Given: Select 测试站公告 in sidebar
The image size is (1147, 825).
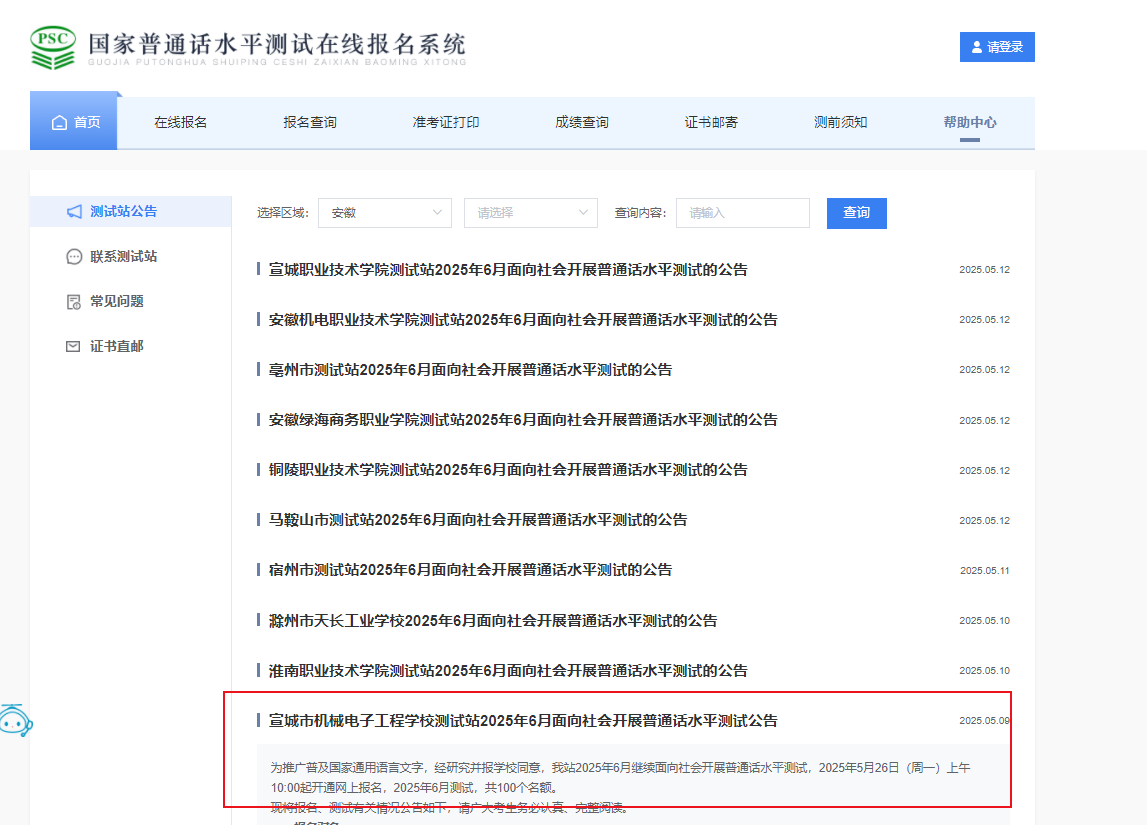Looking at the screenshot, I should point(131,211).
